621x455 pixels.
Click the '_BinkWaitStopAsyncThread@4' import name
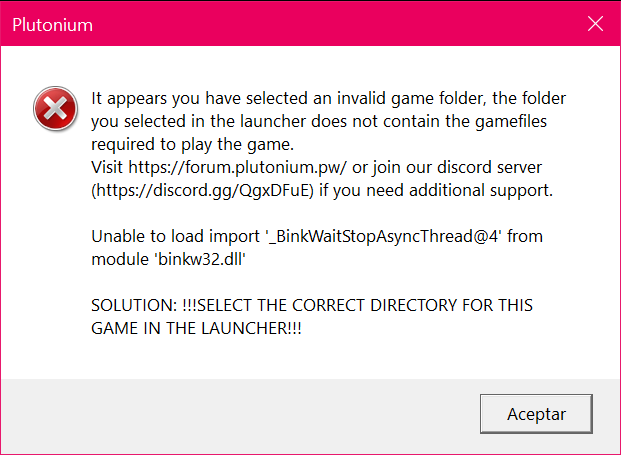point(383,236)
